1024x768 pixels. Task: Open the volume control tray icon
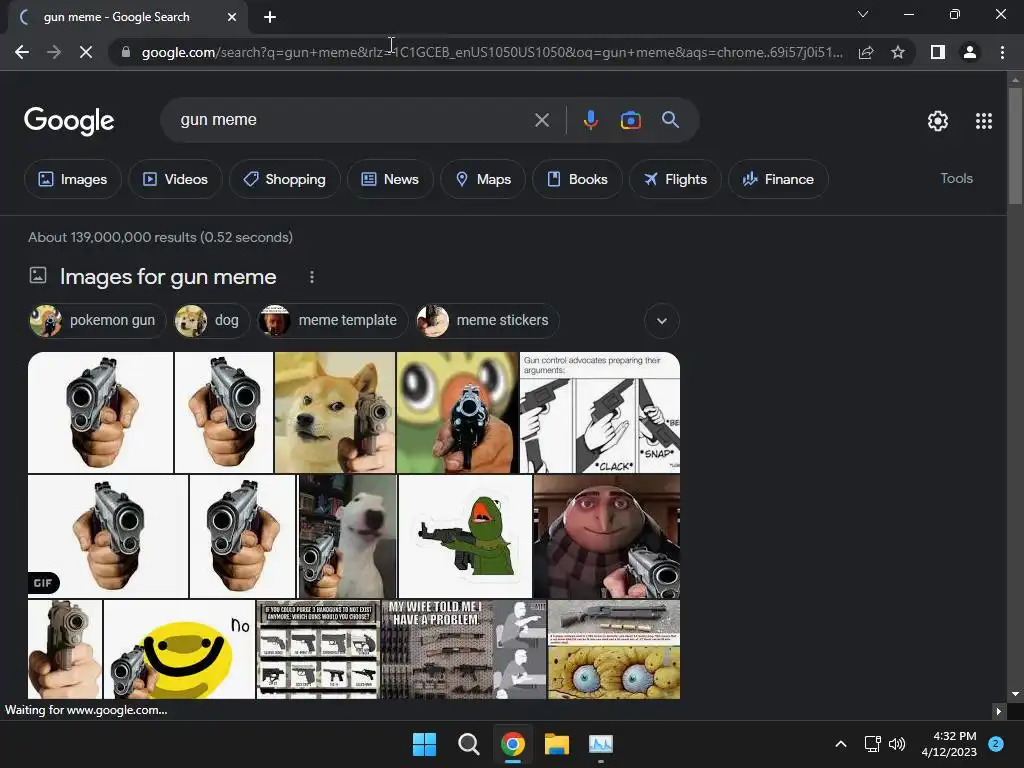click(x=897, y=744)
